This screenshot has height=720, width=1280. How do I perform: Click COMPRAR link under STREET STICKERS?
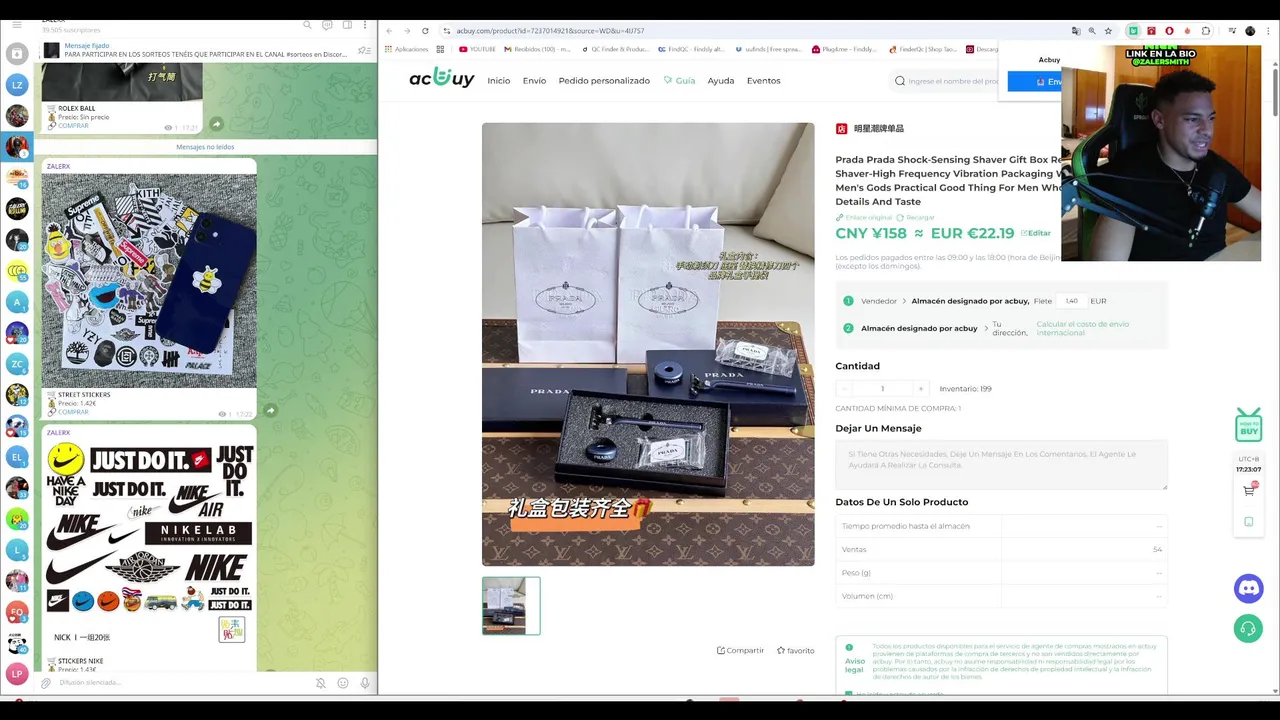[73, 412]
